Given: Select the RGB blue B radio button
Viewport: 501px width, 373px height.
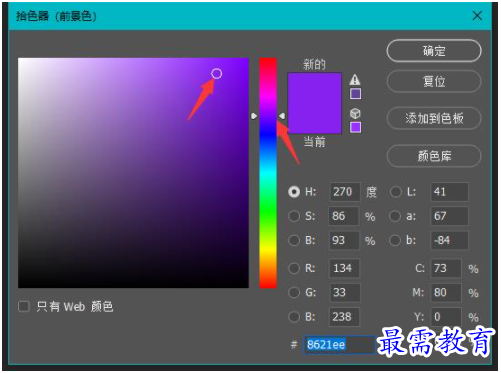Looking at the screenshot, I should (294, 316).
